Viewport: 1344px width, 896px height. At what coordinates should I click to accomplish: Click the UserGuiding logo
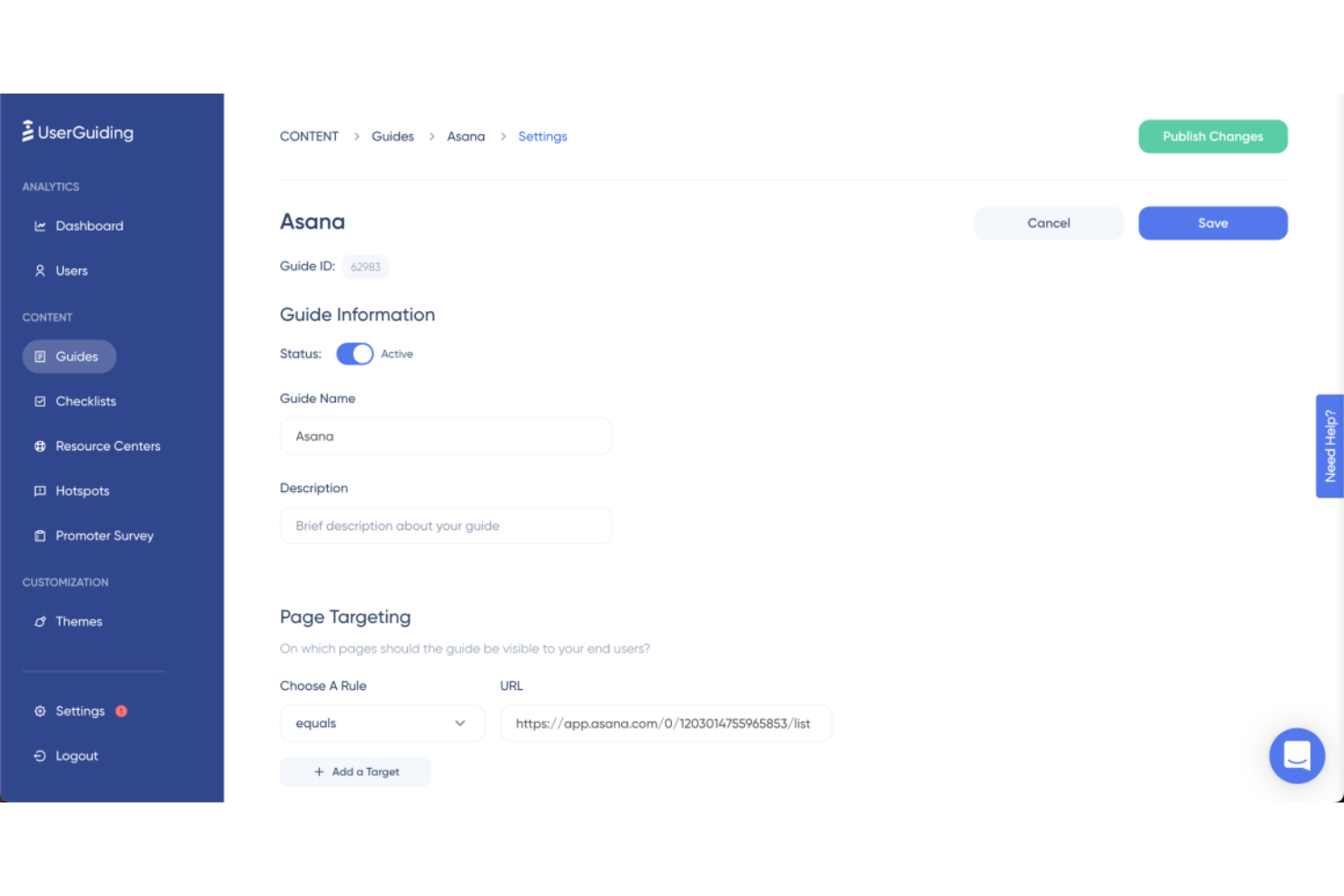click(x=78, y=132)
